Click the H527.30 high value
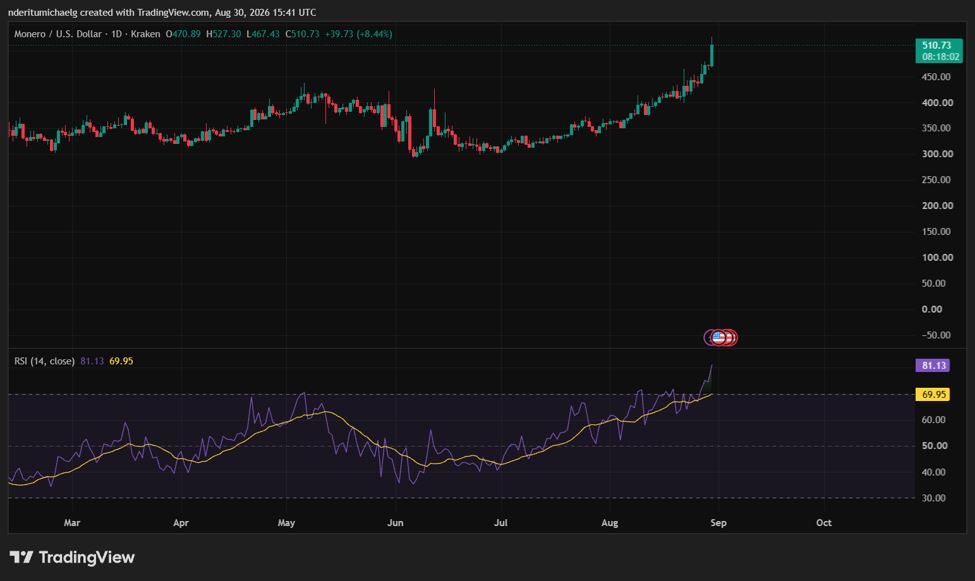This screenshot has height=581, width=975. pyautogui.click(x=224, y=34)
